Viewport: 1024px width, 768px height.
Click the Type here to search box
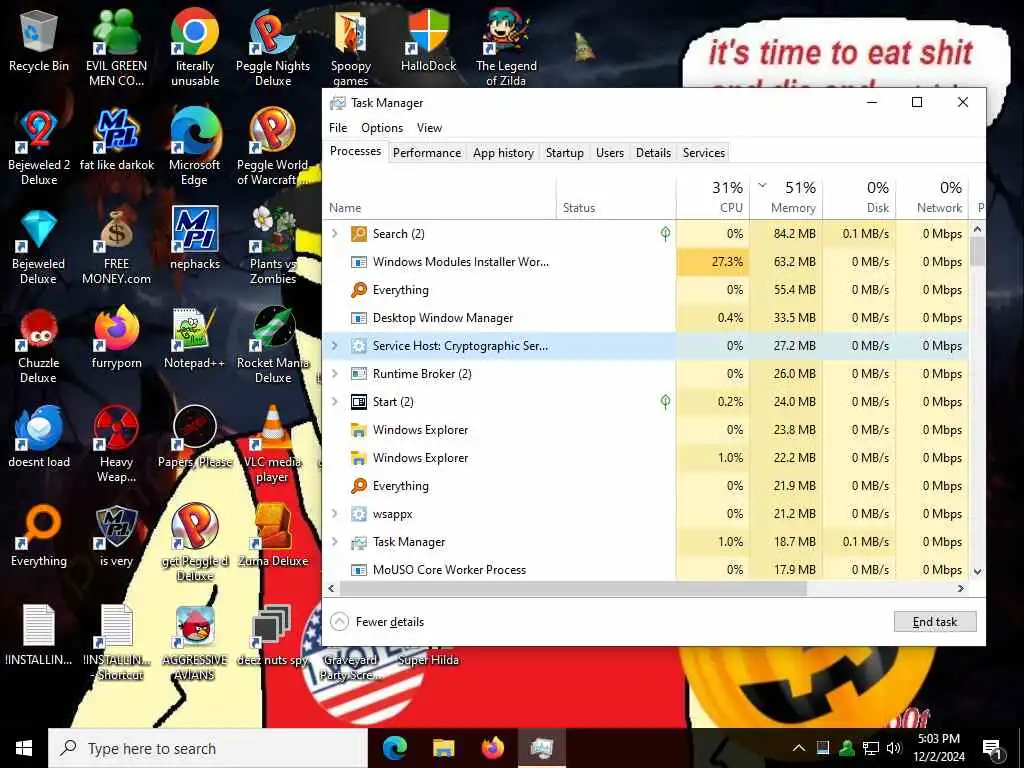click(x=208, y=748)
